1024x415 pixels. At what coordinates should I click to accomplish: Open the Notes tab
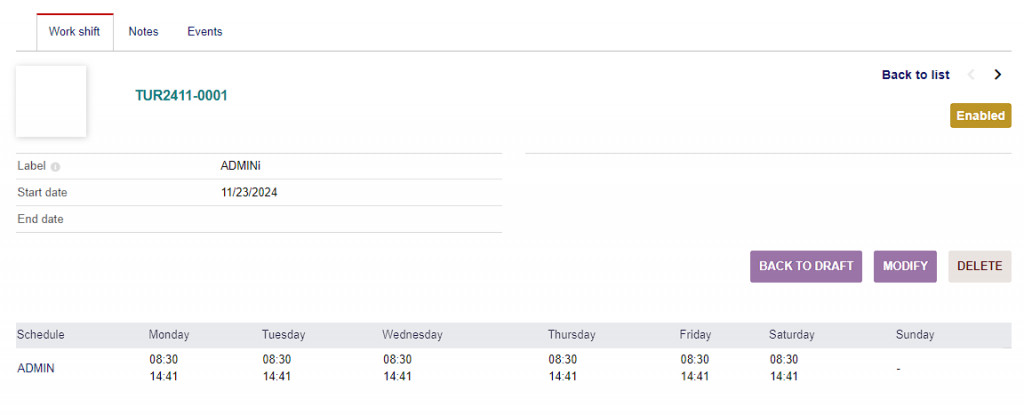tap(143, 32)
